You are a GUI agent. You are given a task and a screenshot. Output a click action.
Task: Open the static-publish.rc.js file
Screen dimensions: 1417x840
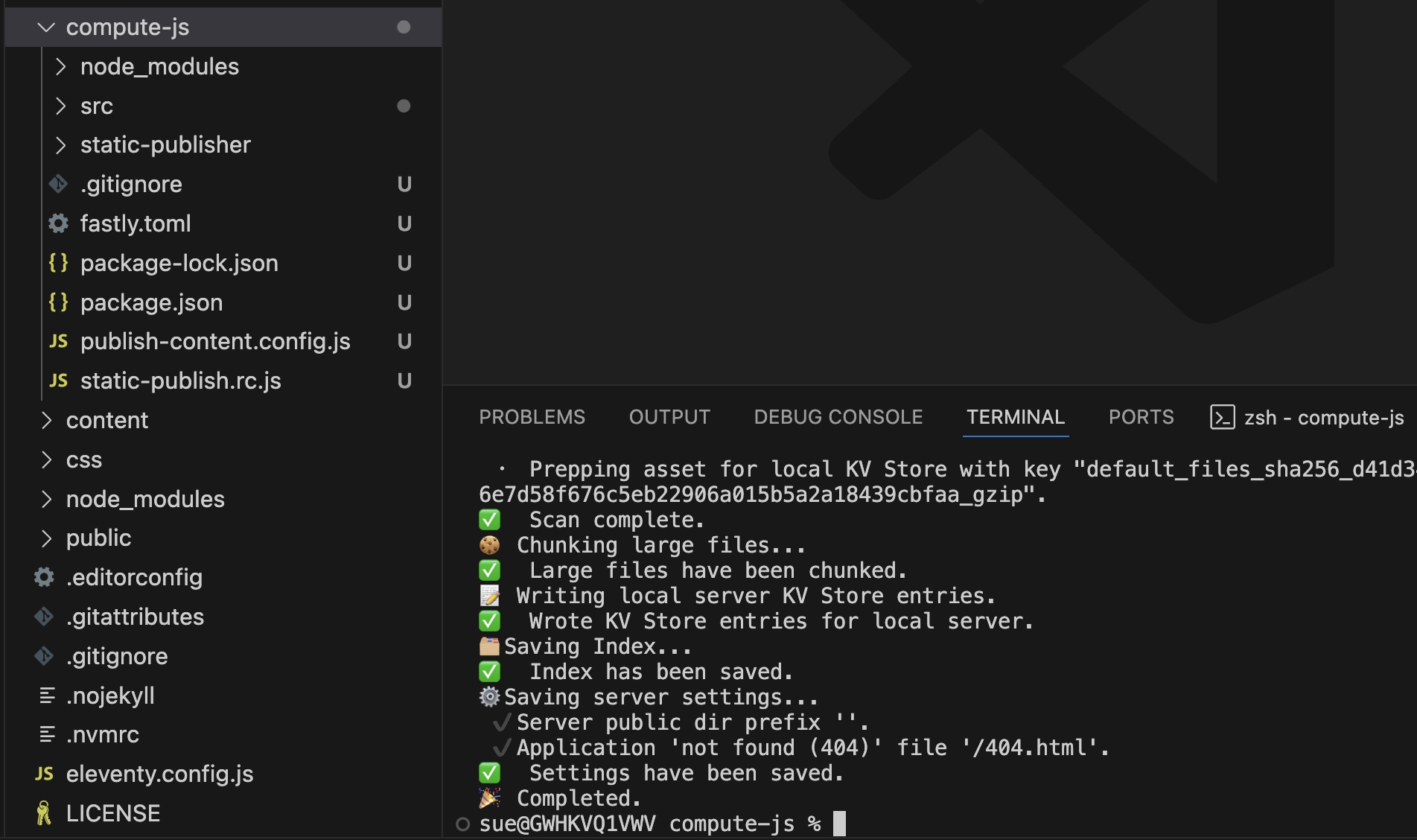180,381
